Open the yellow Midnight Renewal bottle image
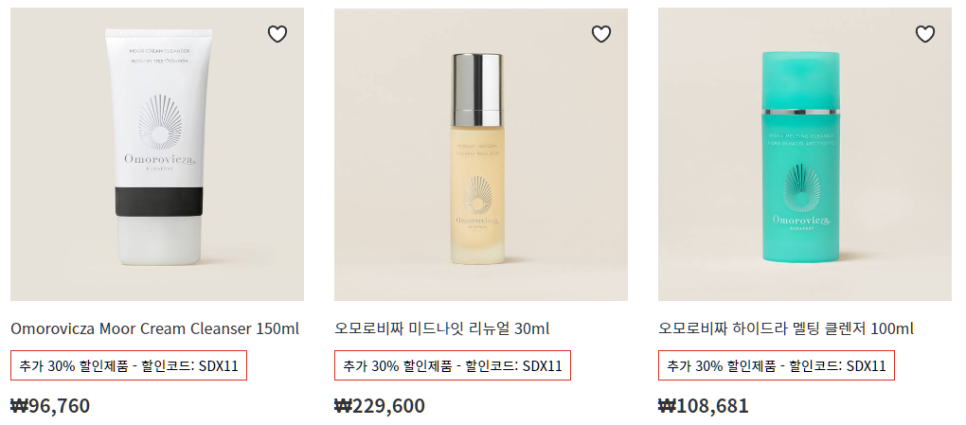The height and width of the screenshot is (425, 966). [481, 154]
